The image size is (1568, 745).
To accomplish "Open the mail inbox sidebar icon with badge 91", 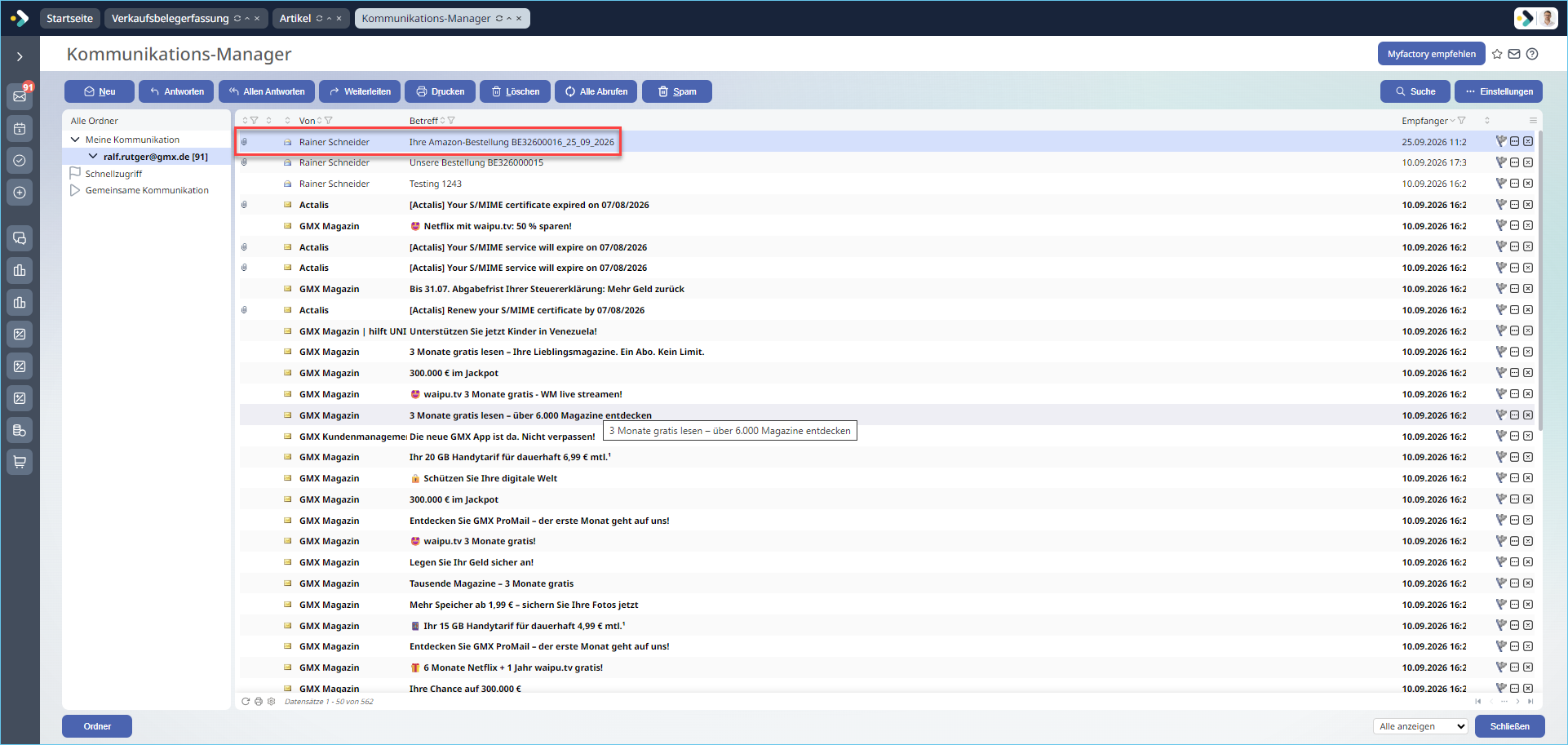I will pyautogui.click(x=20, y=96).
